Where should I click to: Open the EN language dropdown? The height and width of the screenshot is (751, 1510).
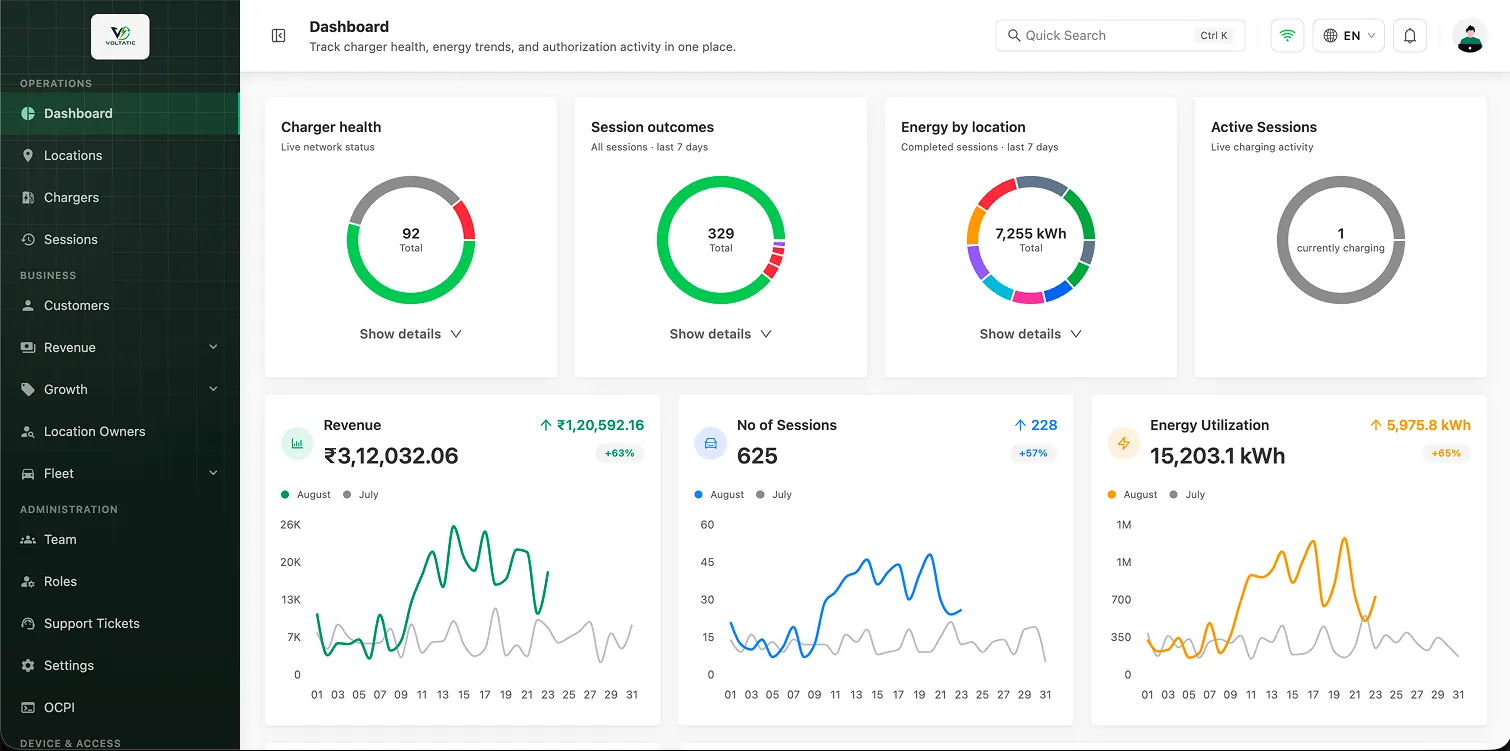tap(1349, 36)
